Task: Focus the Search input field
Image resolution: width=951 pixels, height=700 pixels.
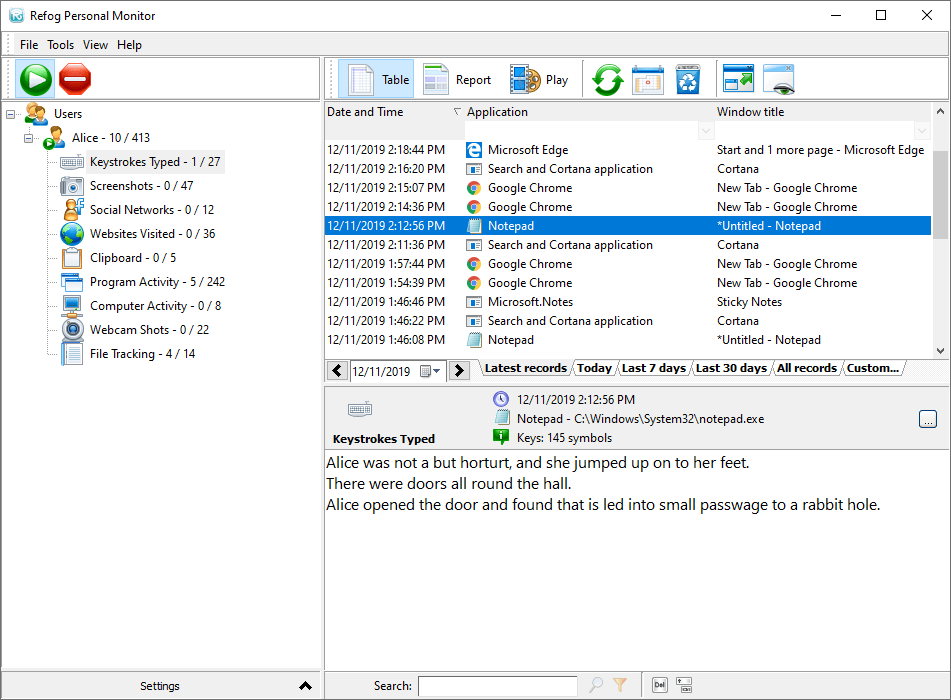Action: 497,686
